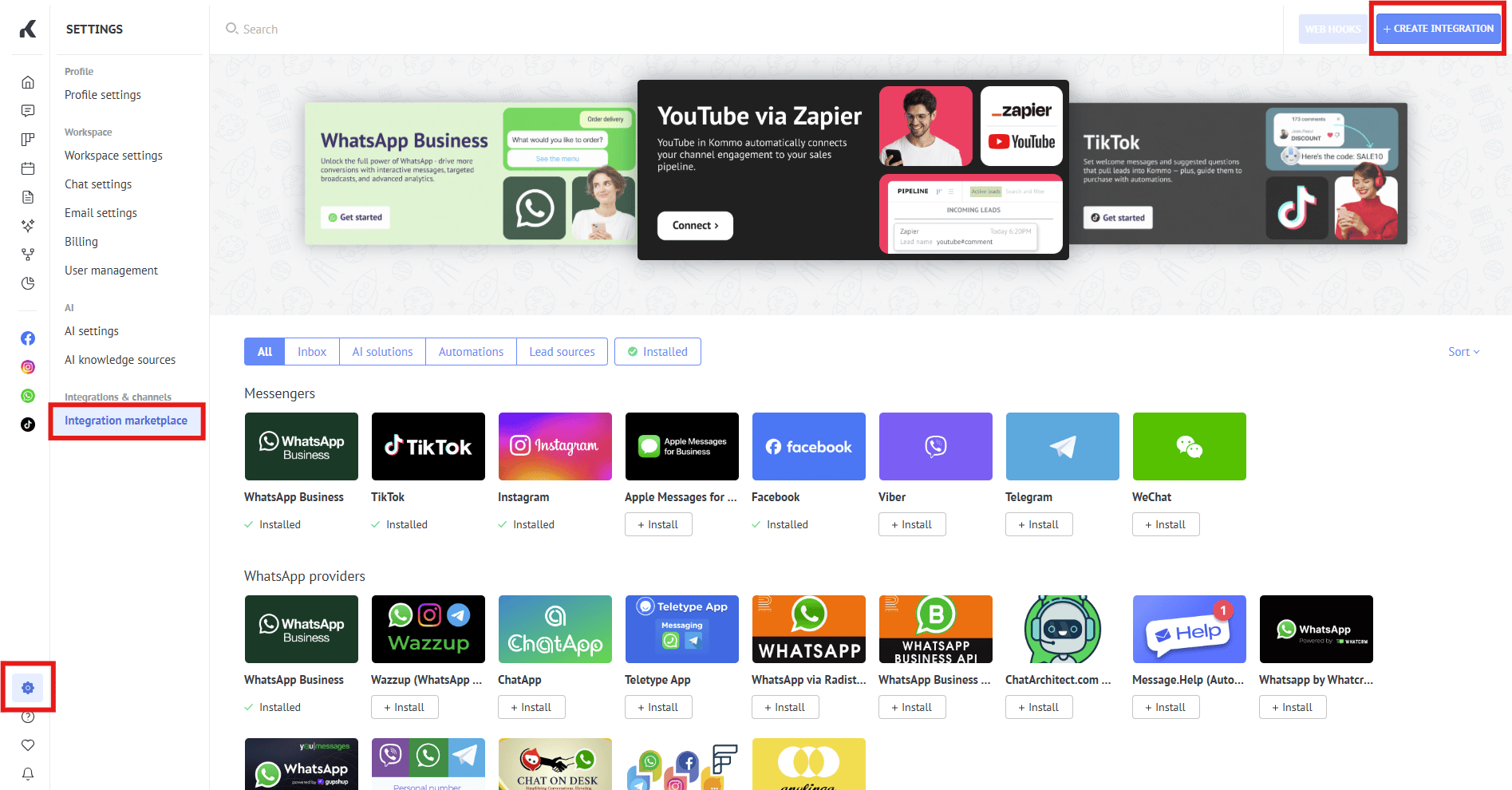The width and height of the screenshot is (1512, 790).
Task: Open the Instagram messenger tile
Action: click(x=555, y=446)
